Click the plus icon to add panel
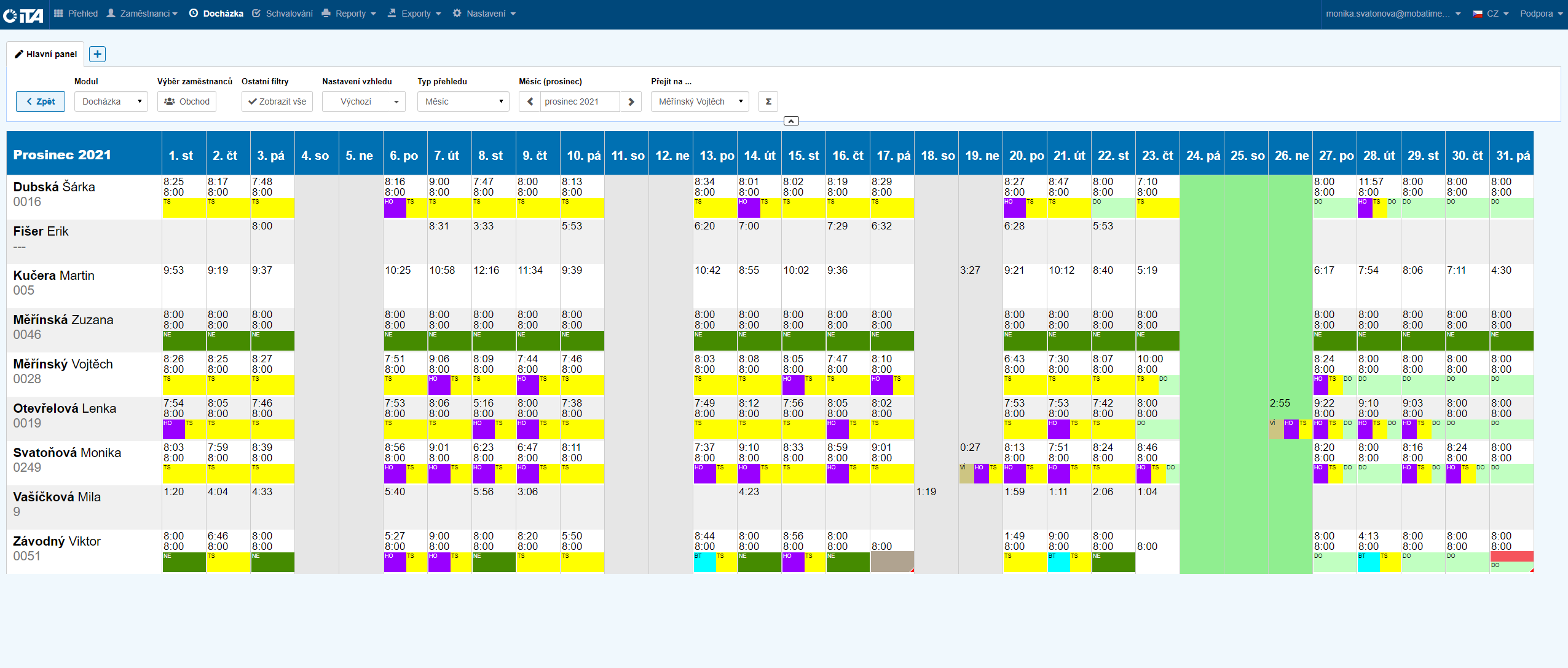 97,54
